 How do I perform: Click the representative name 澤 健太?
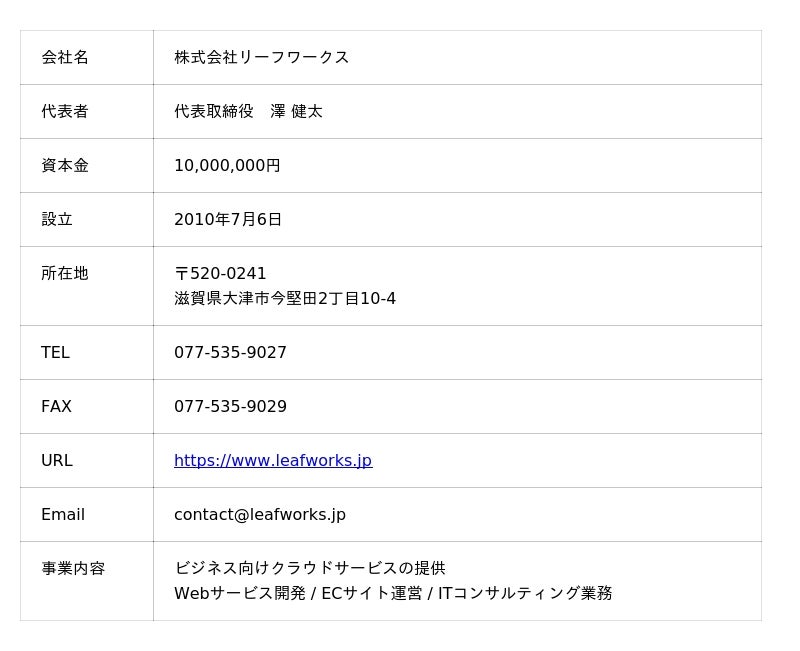[x=296, y=112]
